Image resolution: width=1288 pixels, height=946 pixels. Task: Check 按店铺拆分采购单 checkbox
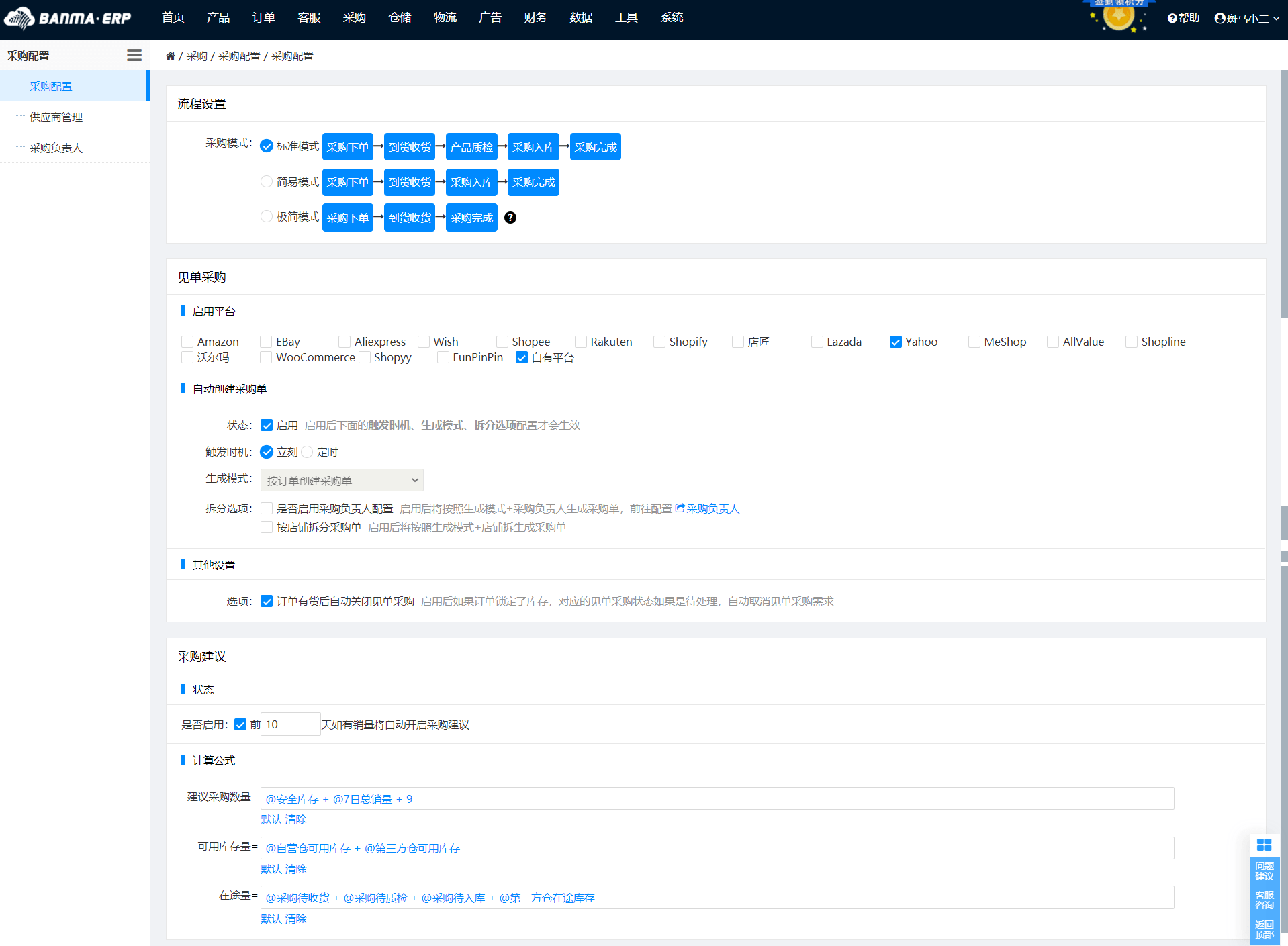point(267,527)
